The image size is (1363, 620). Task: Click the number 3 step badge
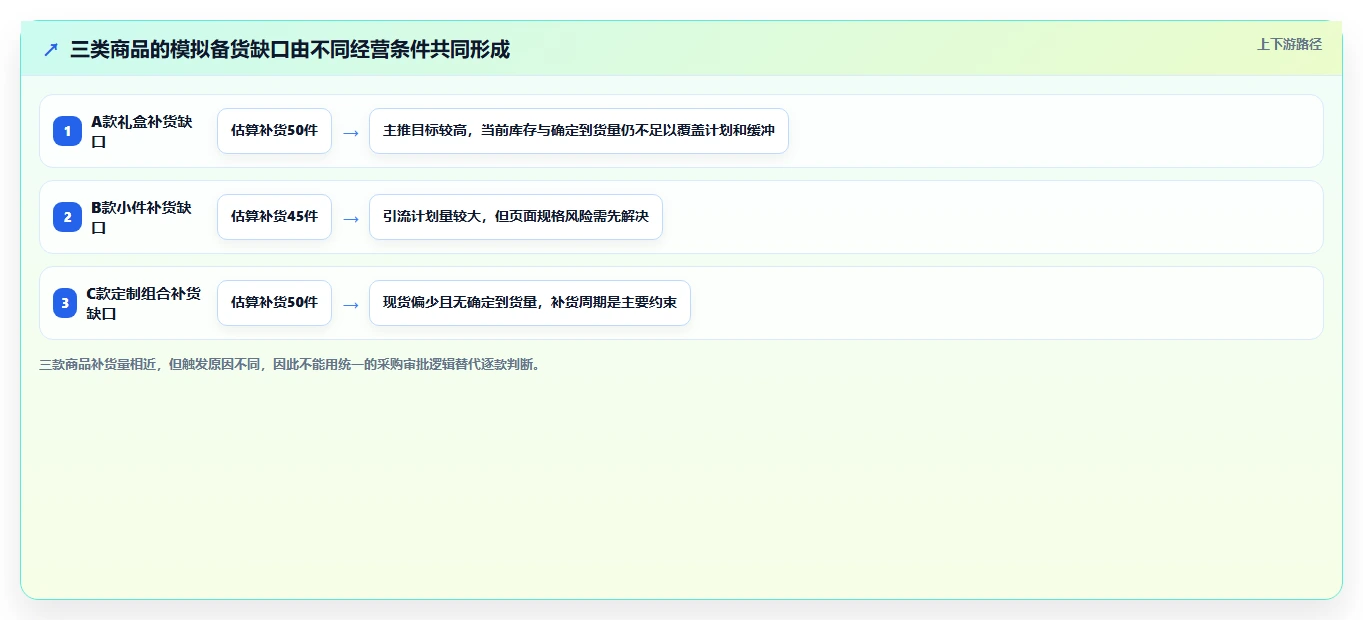coord(65,303)
